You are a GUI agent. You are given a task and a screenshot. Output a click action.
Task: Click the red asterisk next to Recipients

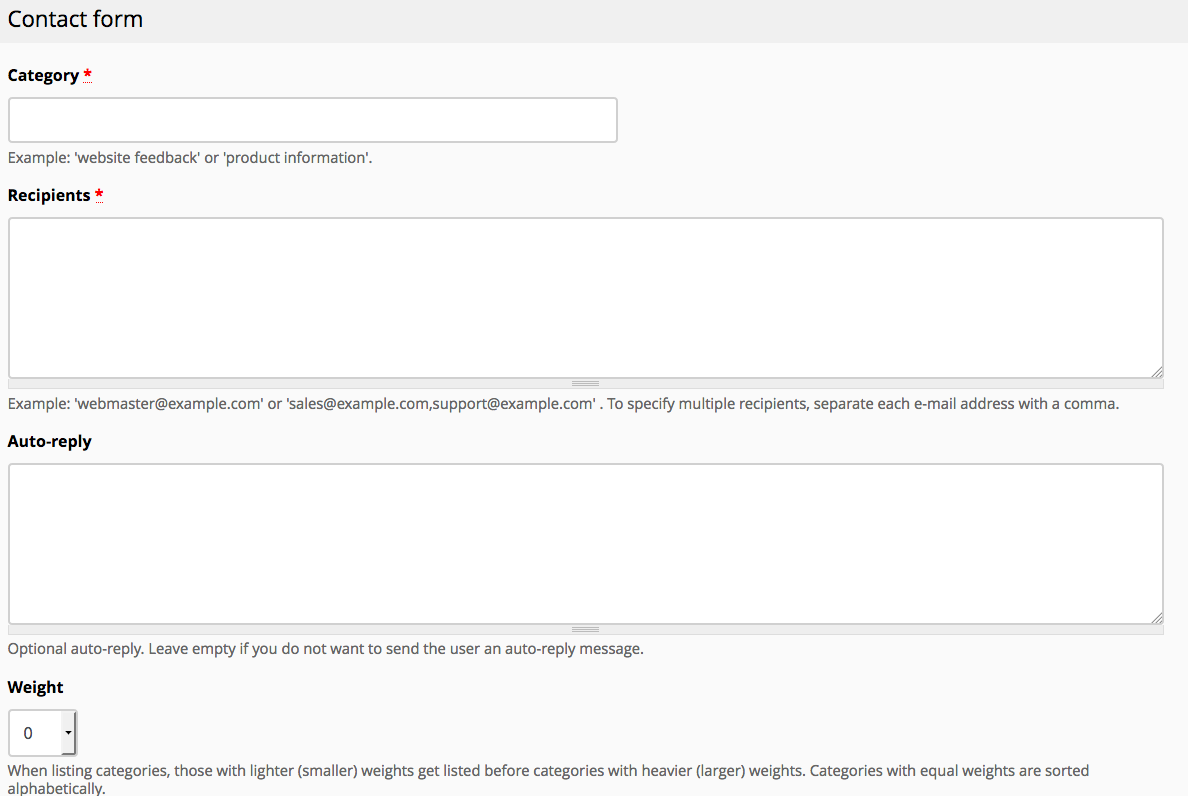pyautogui.click(x=99, y=195)
